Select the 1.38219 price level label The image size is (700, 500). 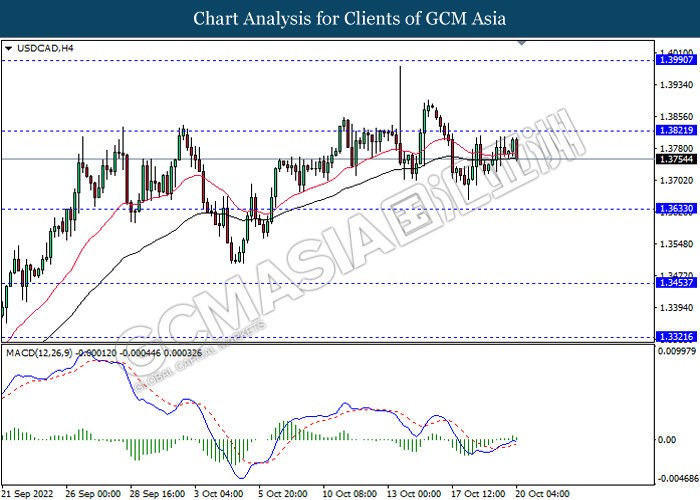point(676,130)
